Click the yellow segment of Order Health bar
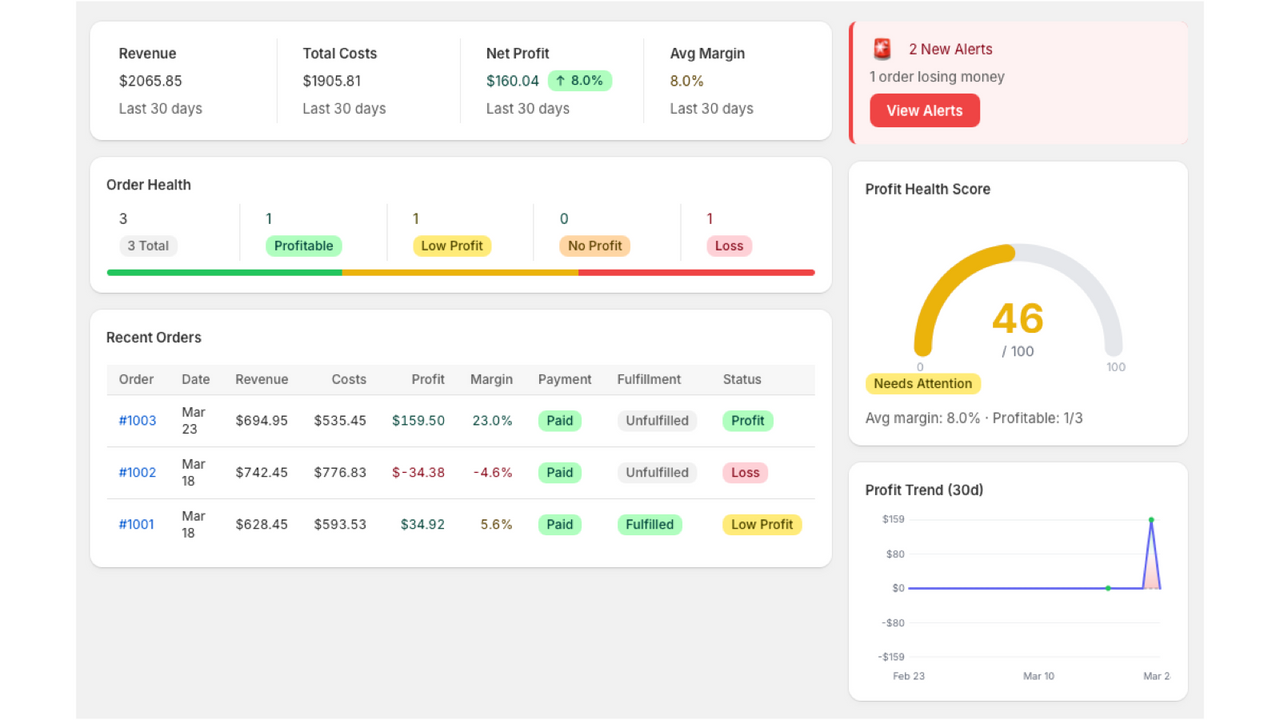This screenshot has height=720, width=1280. (x=460, y=272)
